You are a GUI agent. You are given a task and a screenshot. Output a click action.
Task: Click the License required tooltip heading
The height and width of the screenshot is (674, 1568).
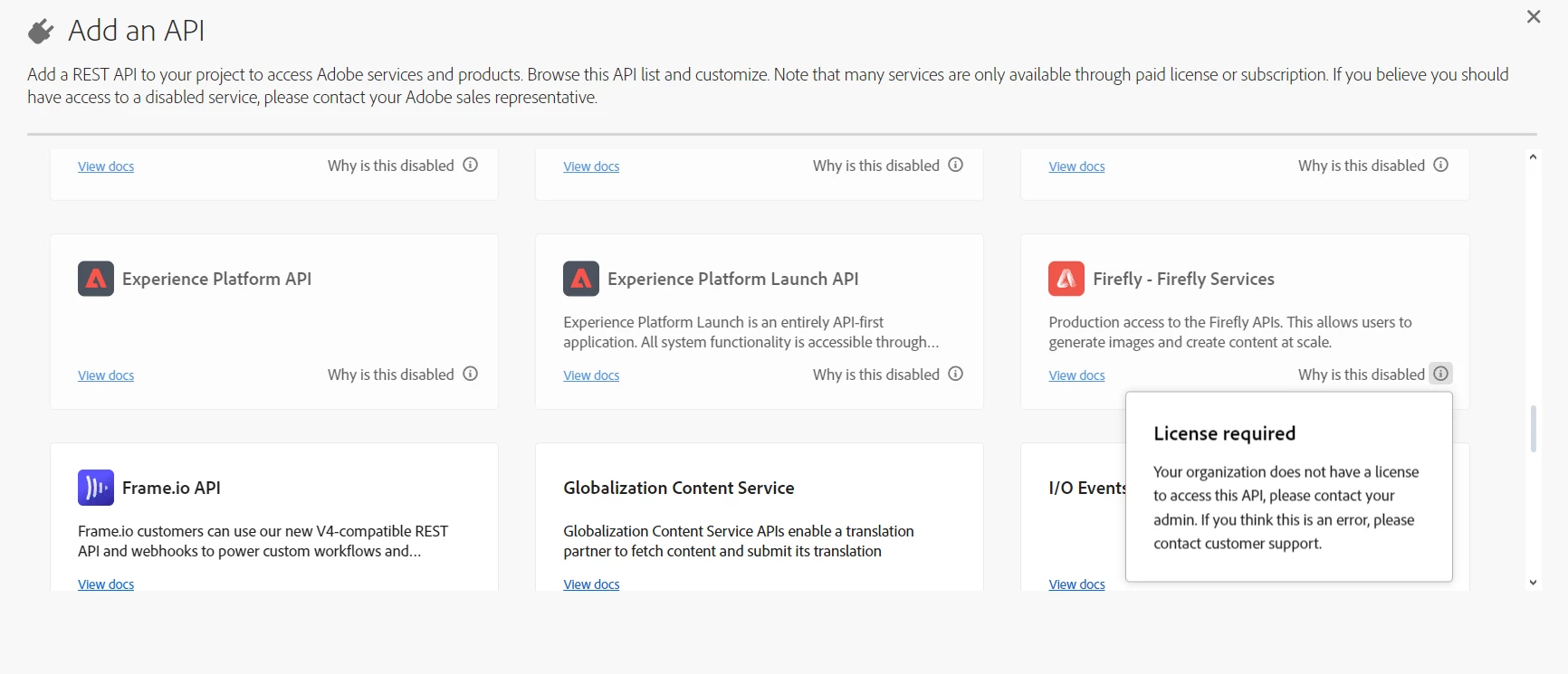pyautogui.click(x=1224, y=433)
